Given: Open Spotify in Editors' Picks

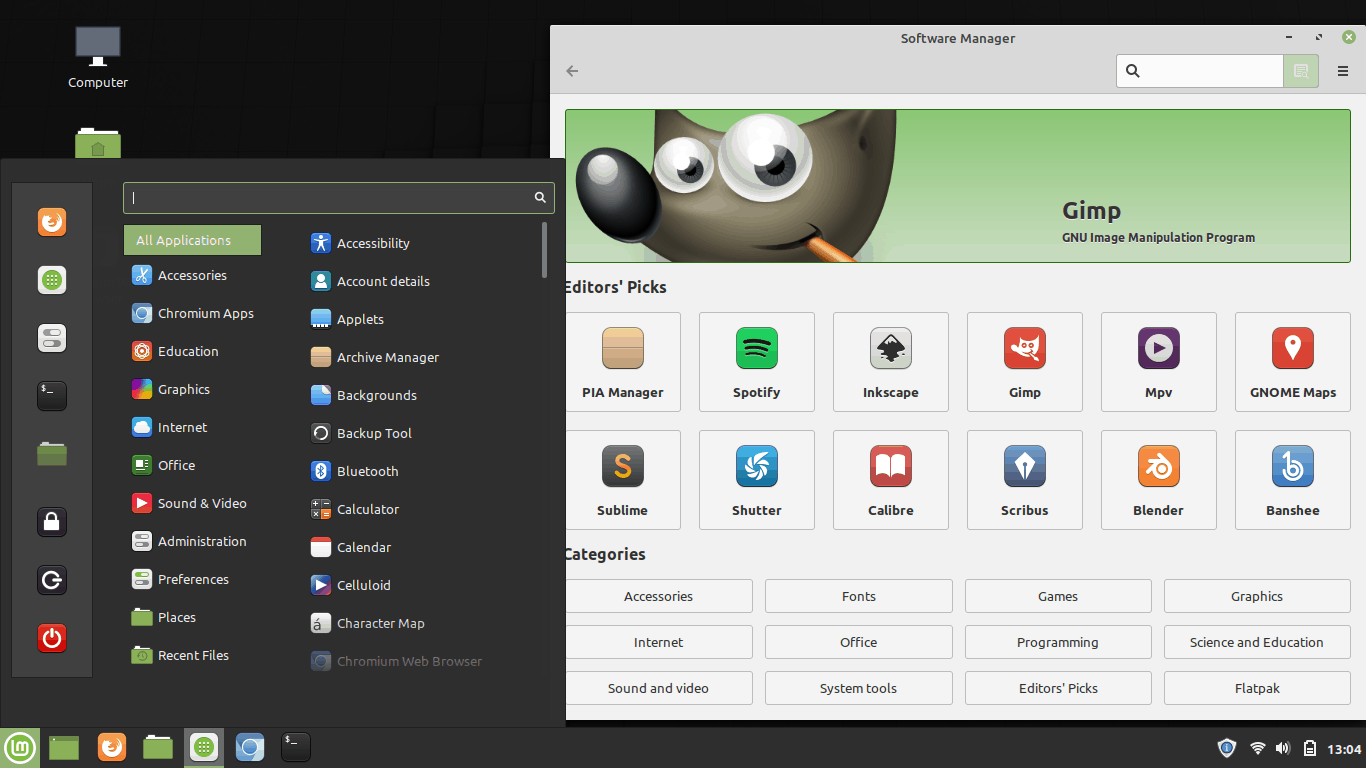Looking at the screenshot, I should tap(757, 362).
